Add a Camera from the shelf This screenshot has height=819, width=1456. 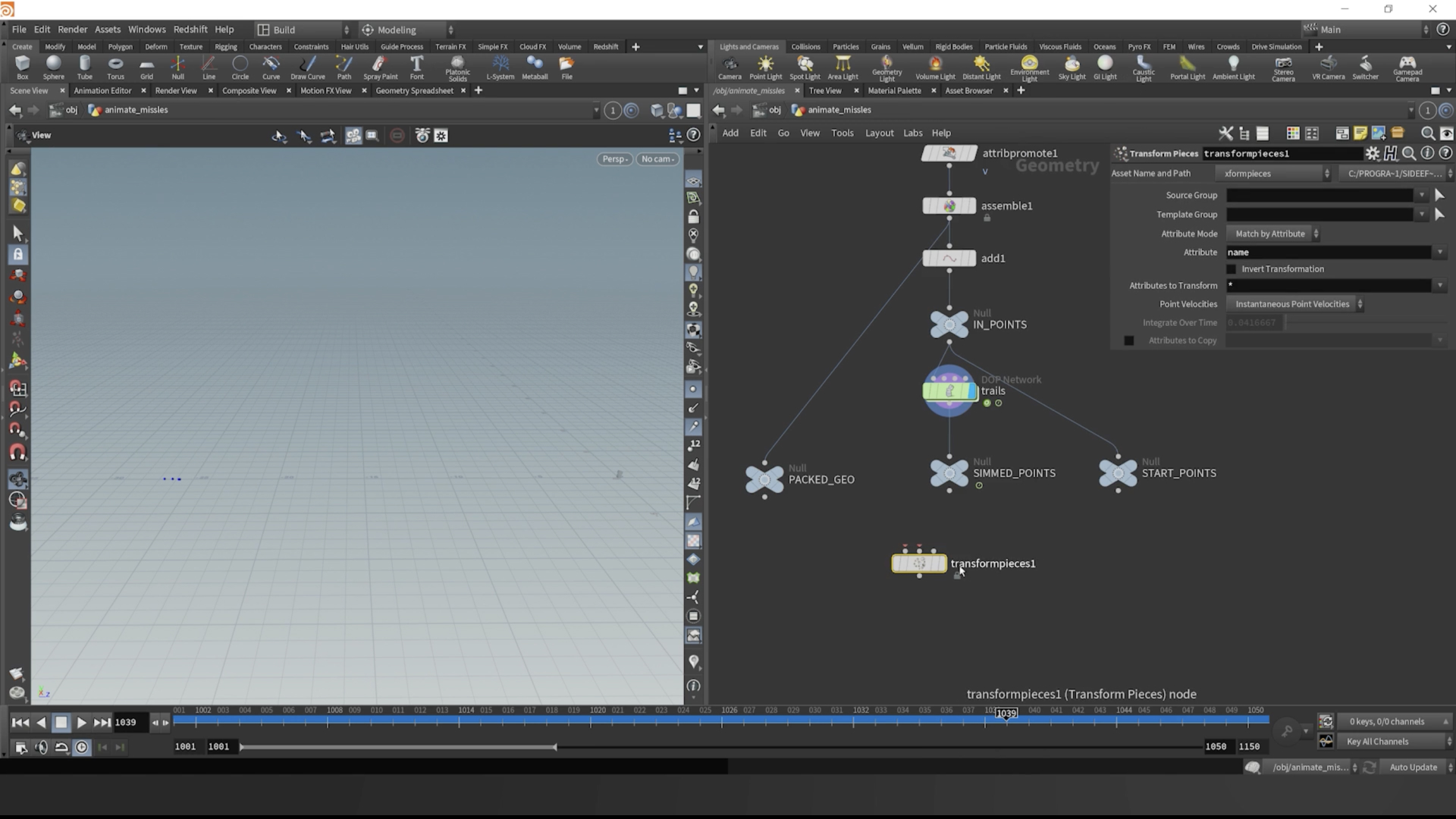pos(730,67)
